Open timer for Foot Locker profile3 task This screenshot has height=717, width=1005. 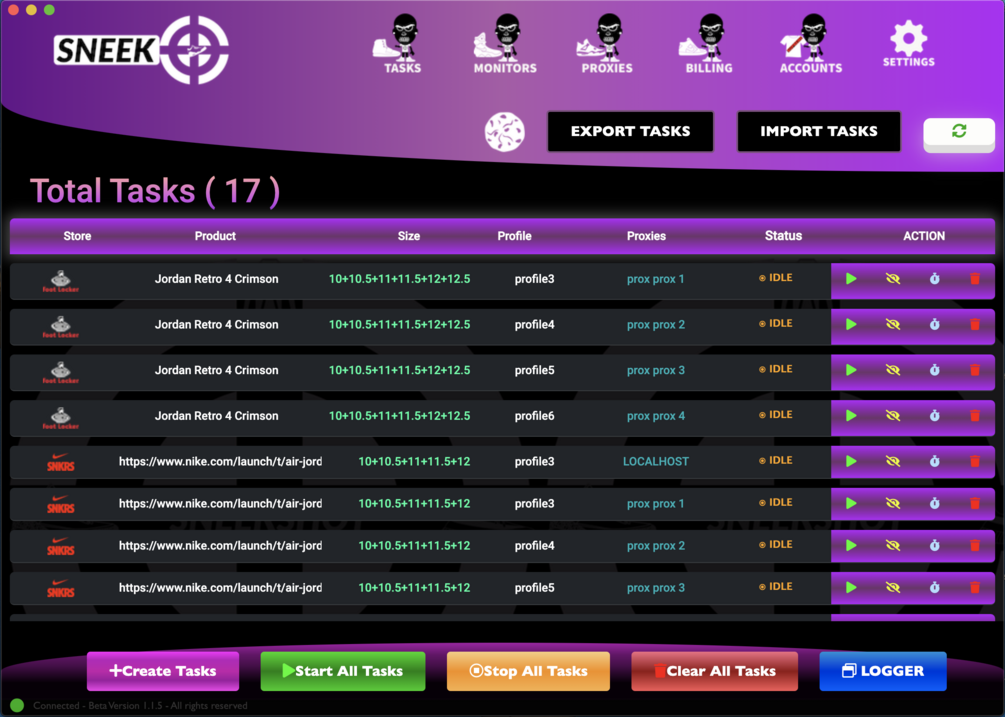tap(934, 279)
